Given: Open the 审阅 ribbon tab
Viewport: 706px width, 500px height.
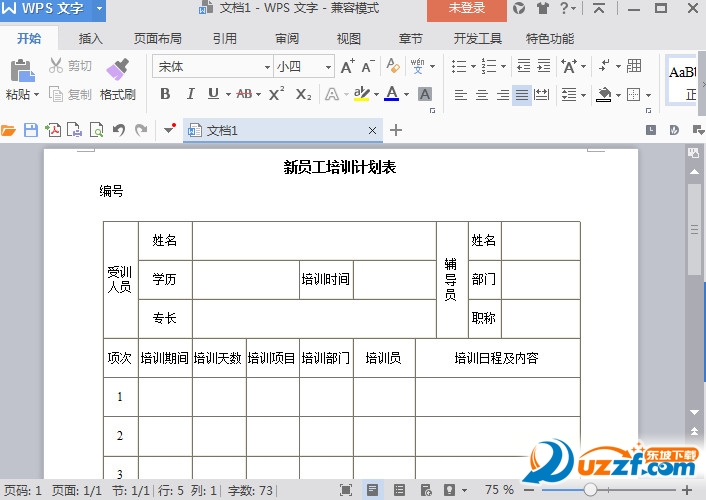Looking at the screenshot, I should [287, 39].
